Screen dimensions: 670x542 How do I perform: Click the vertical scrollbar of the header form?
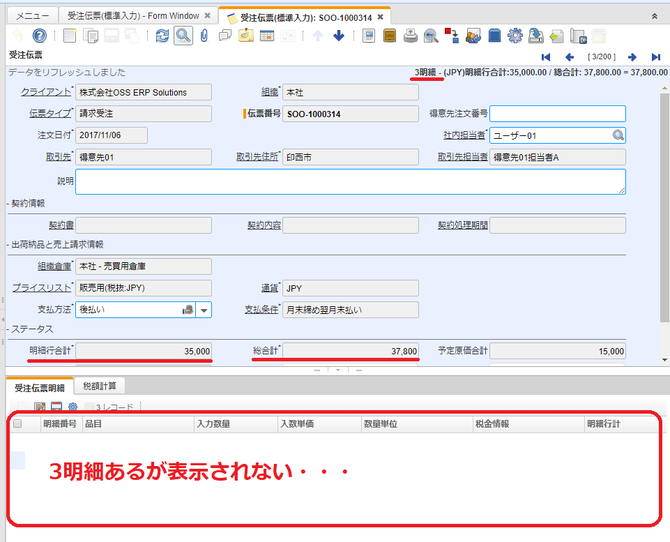(x=664, y=207)
